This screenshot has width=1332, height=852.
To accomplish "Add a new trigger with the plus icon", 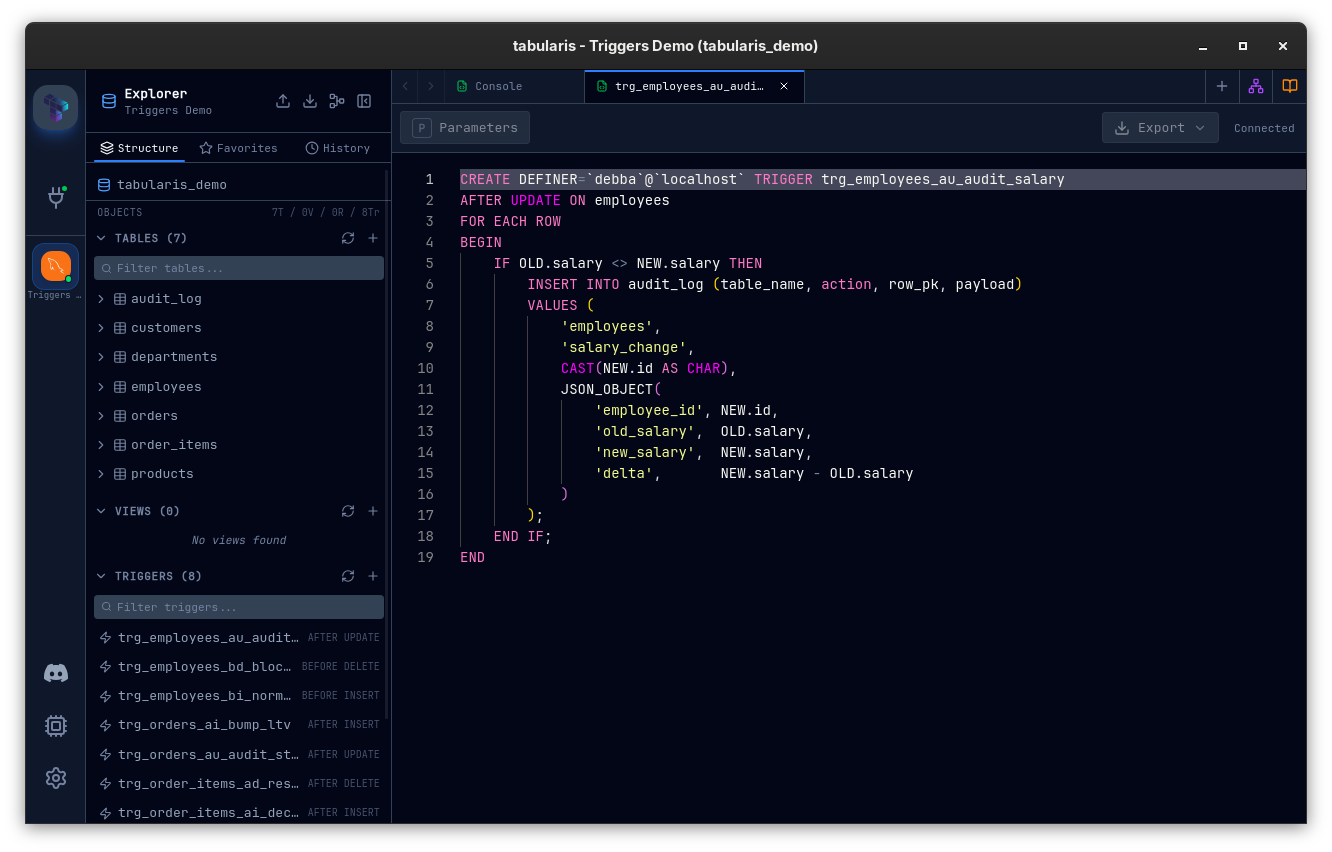I will click(x=373, y=576).
